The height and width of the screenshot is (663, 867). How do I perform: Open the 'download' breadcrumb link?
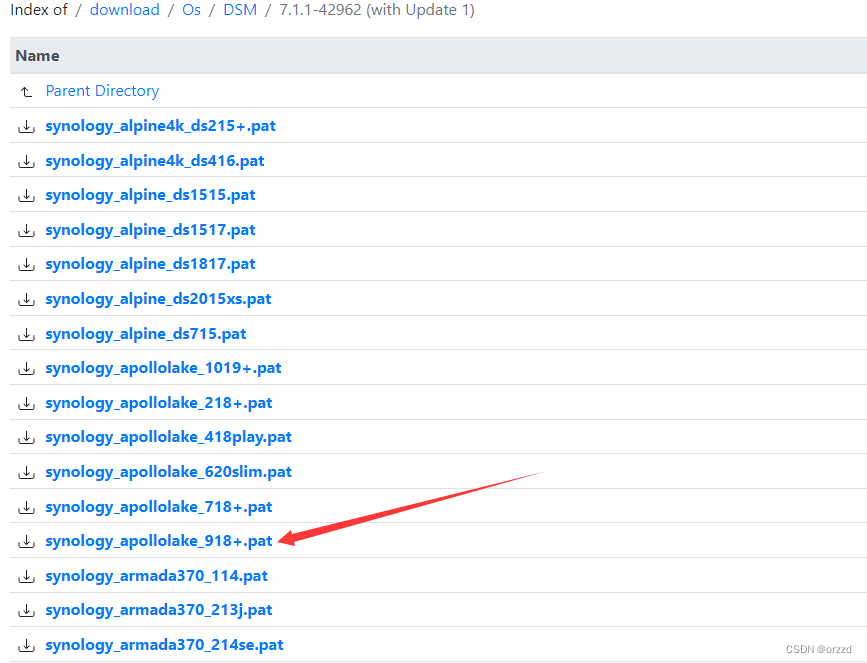[124, 10]
